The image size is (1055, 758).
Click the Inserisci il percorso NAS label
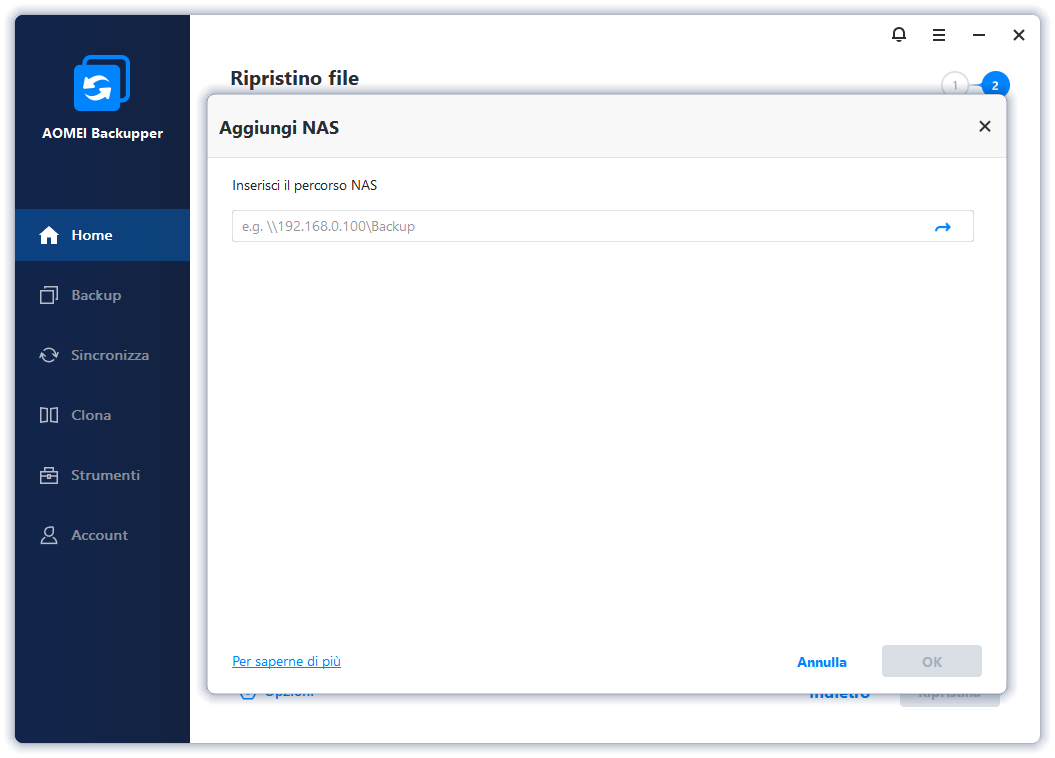[304, 185]
